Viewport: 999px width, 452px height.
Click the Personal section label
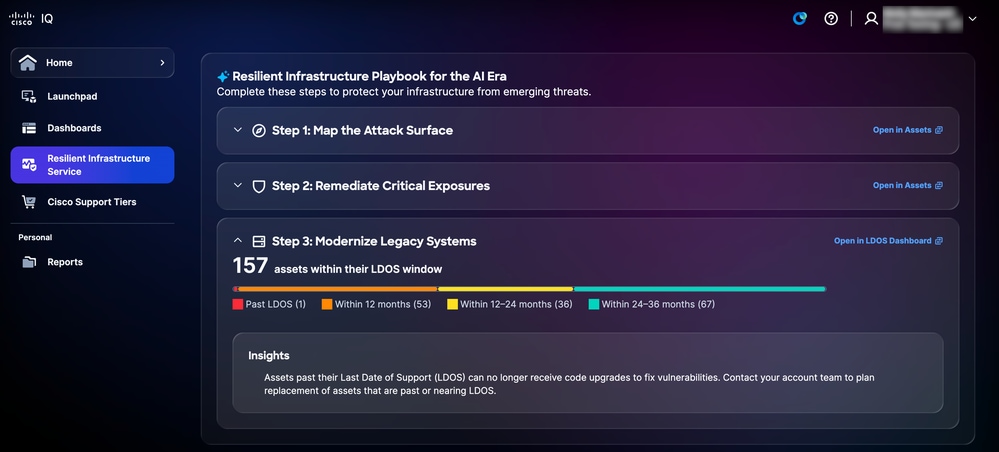[35, 237]
